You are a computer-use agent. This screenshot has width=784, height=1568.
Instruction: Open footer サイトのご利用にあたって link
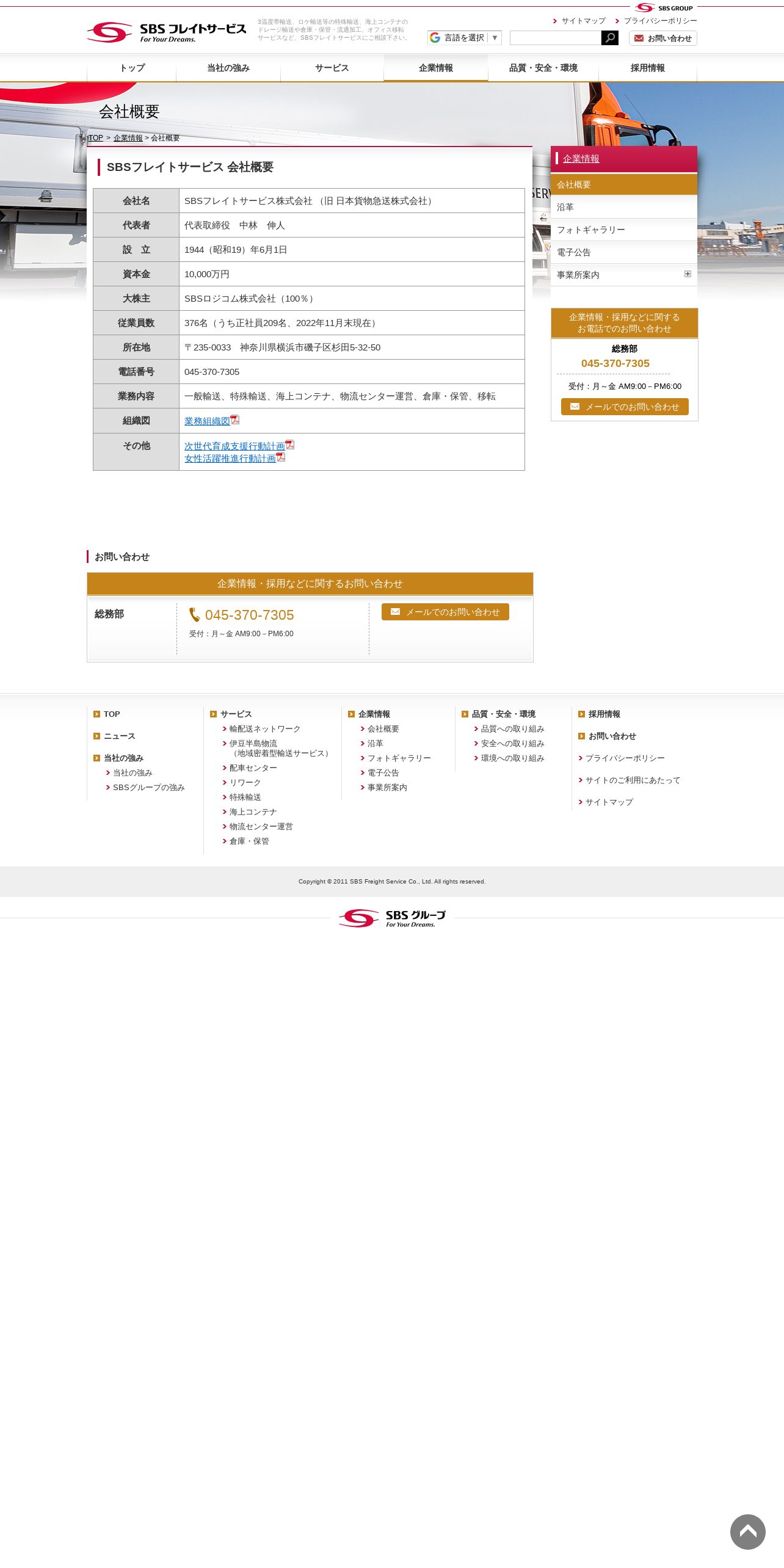633,780
